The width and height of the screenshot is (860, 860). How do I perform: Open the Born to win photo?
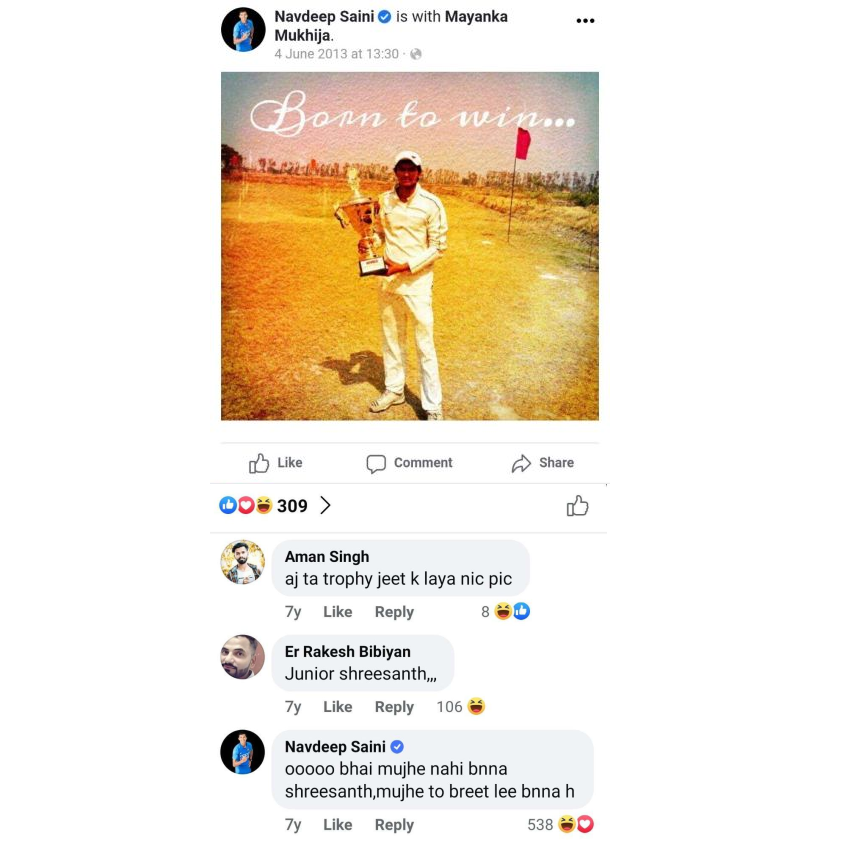coord(410,246)
